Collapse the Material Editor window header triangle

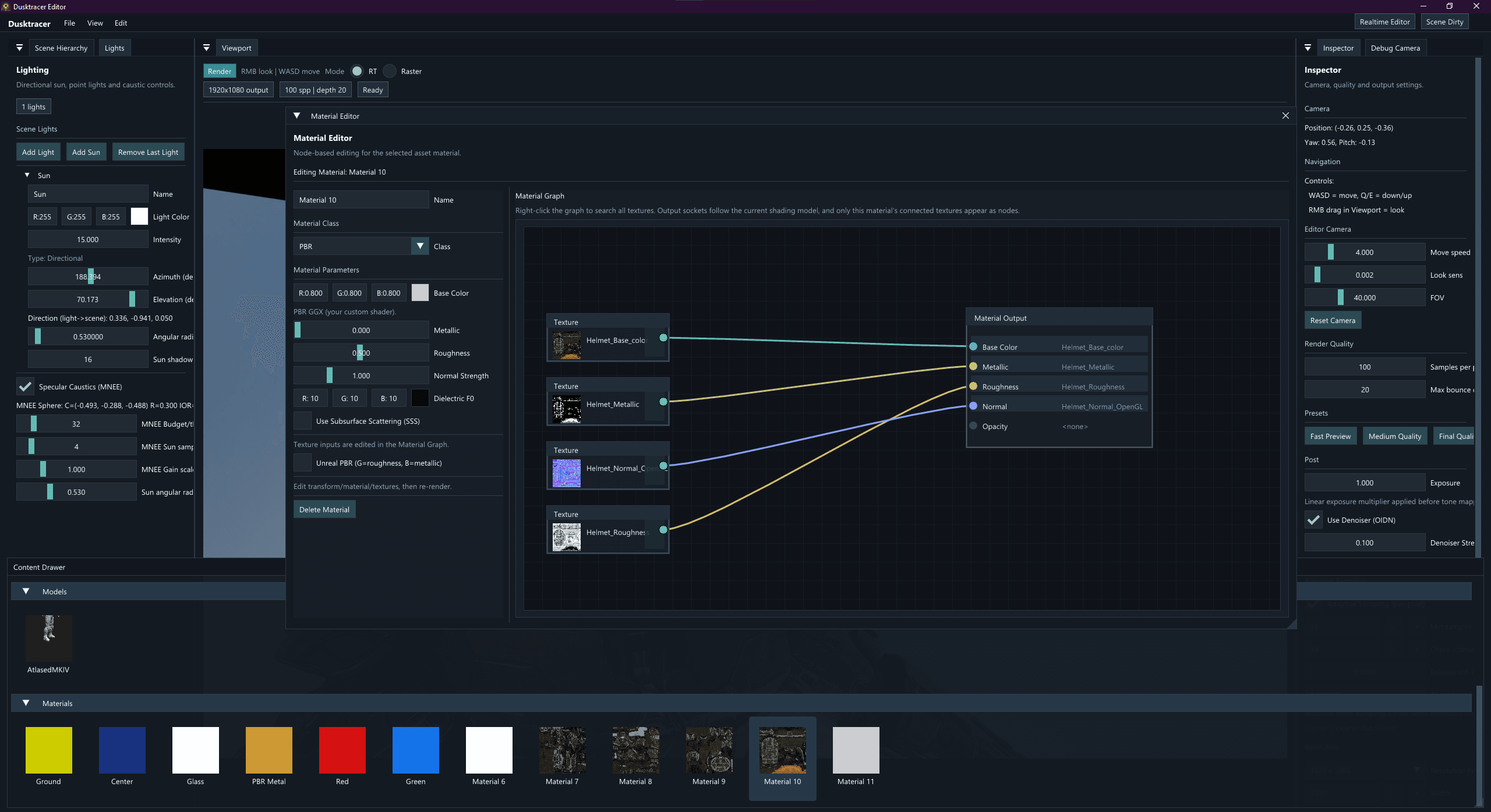297,116
